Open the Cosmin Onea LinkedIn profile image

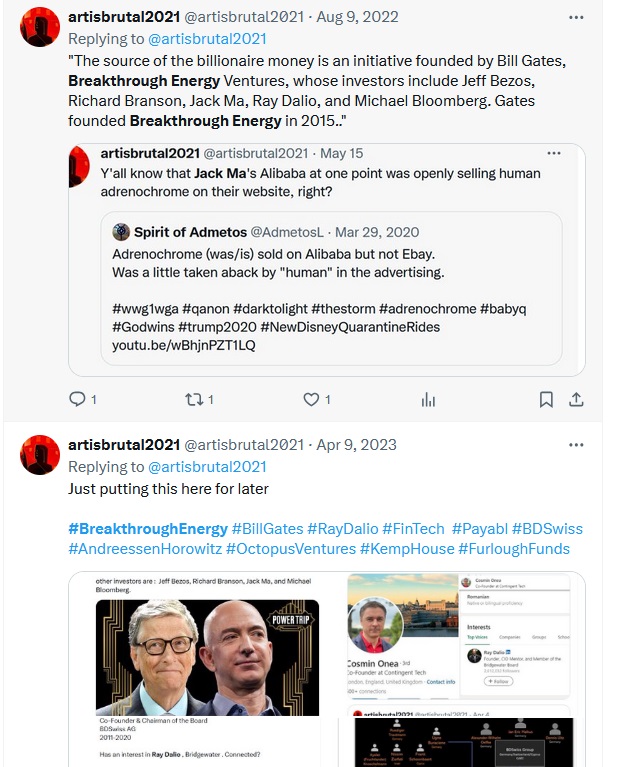(459, 636)
